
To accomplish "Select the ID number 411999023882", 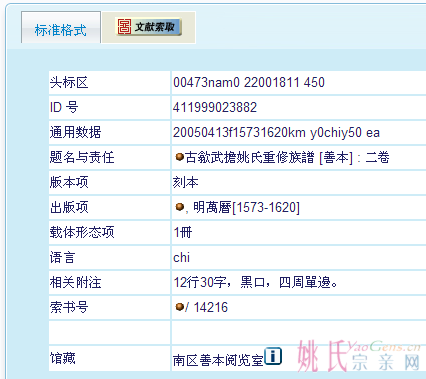I will (x=215, y=107).
